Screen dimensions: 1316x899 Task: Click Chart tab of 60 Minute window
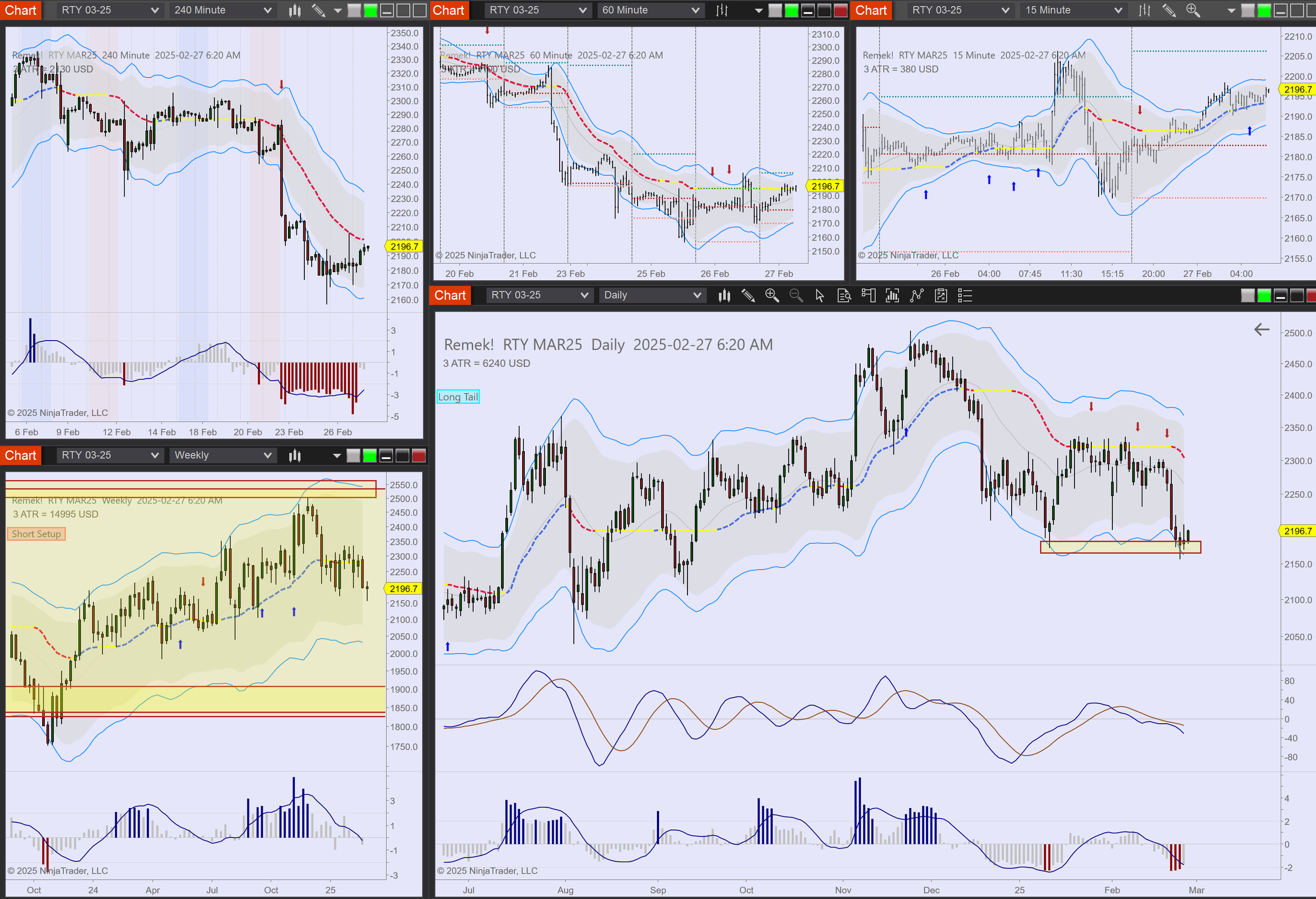(448, 10)
